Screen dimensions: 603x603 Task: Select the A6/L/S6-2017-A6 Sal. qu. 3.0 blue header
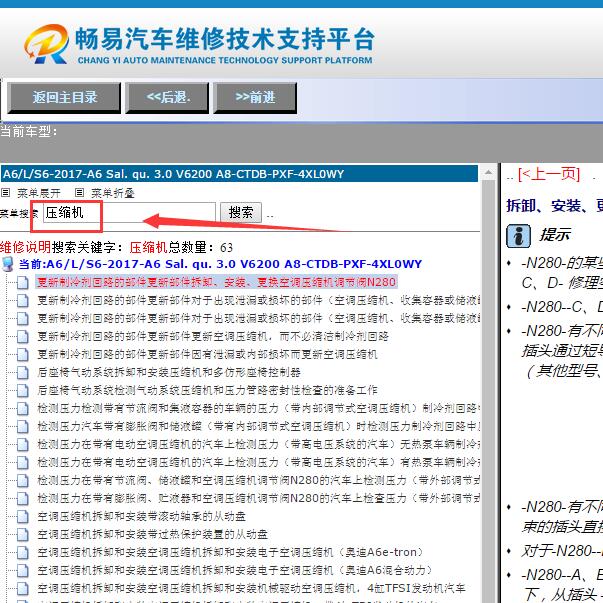point(239,174)
